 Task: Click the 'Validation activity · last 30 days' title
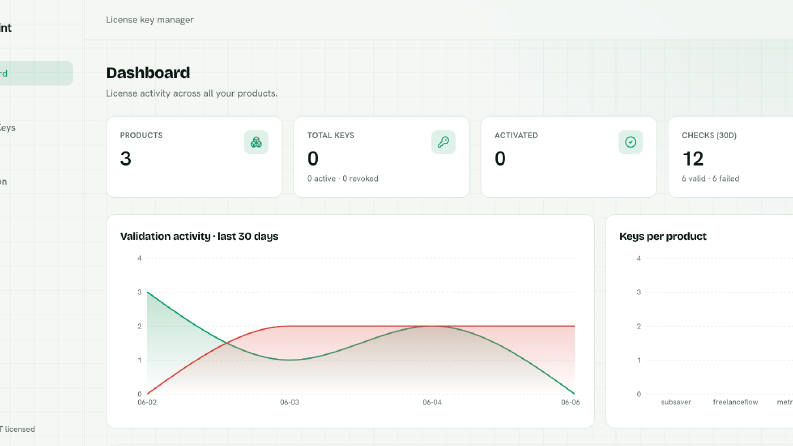coord(199,236)
